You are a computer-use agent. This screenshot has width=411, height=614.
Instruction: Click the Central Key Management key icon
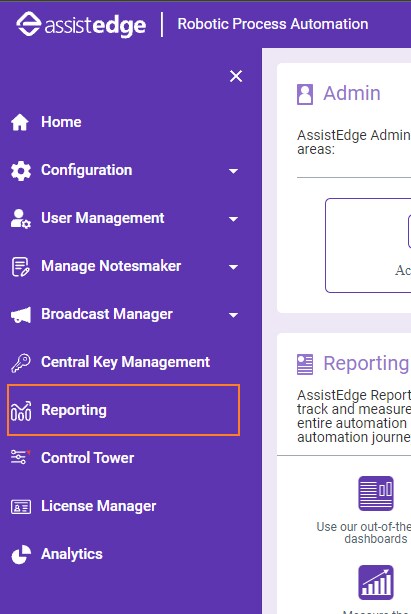[x=21, y=363]
